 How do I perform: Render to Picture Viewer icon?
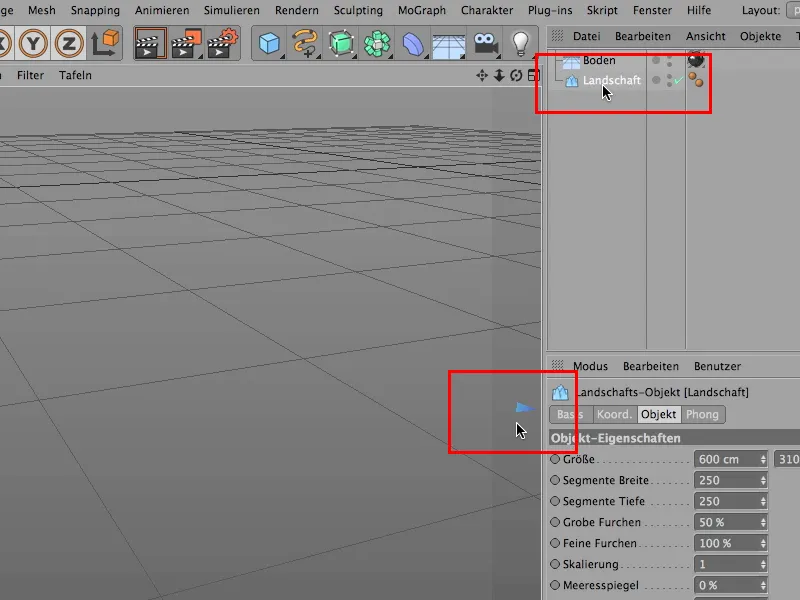186,43
